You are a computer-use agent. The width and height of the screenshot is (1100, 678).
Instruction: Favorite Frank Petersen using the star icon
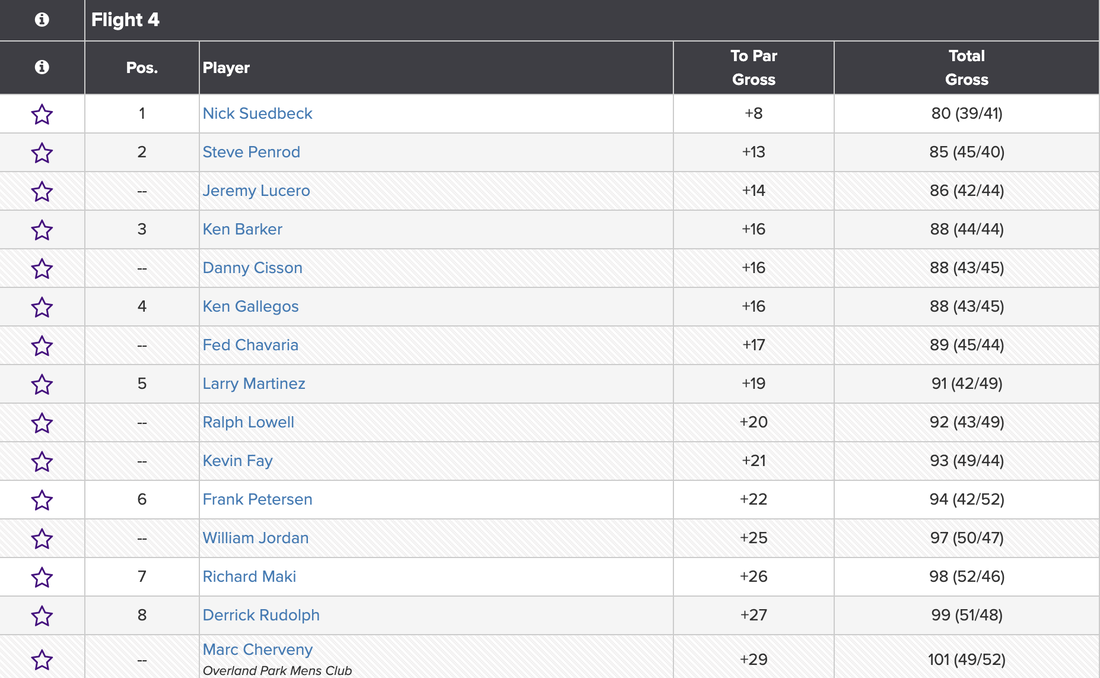[x=42, y=500]
